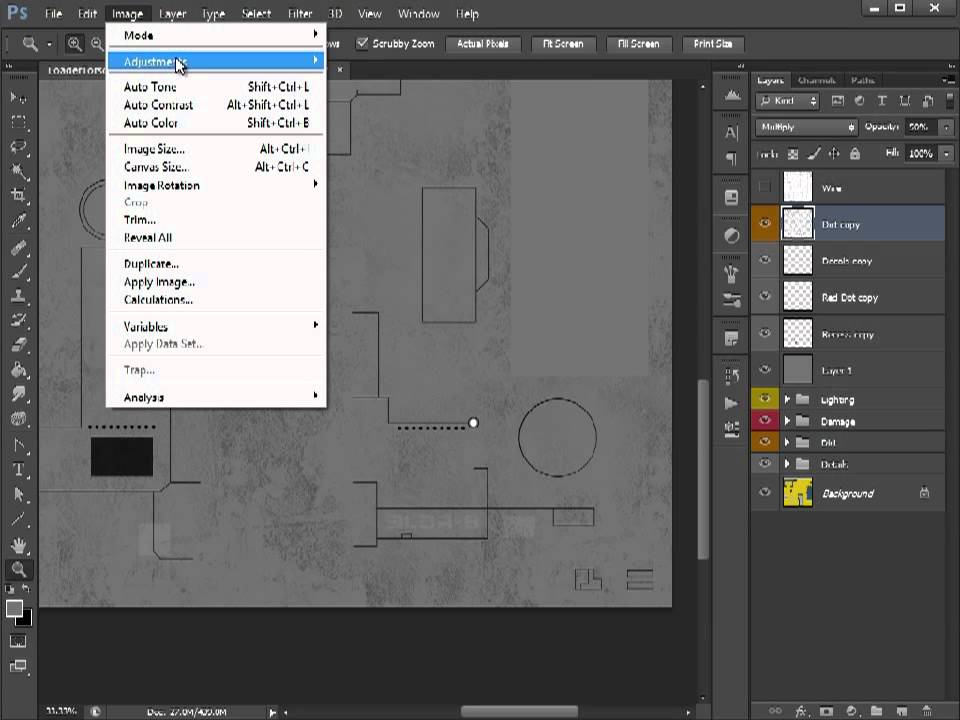This screenshot has height=720, width=960.
Task: Choose Image Size menu item
Action: [x=215, y=149]
